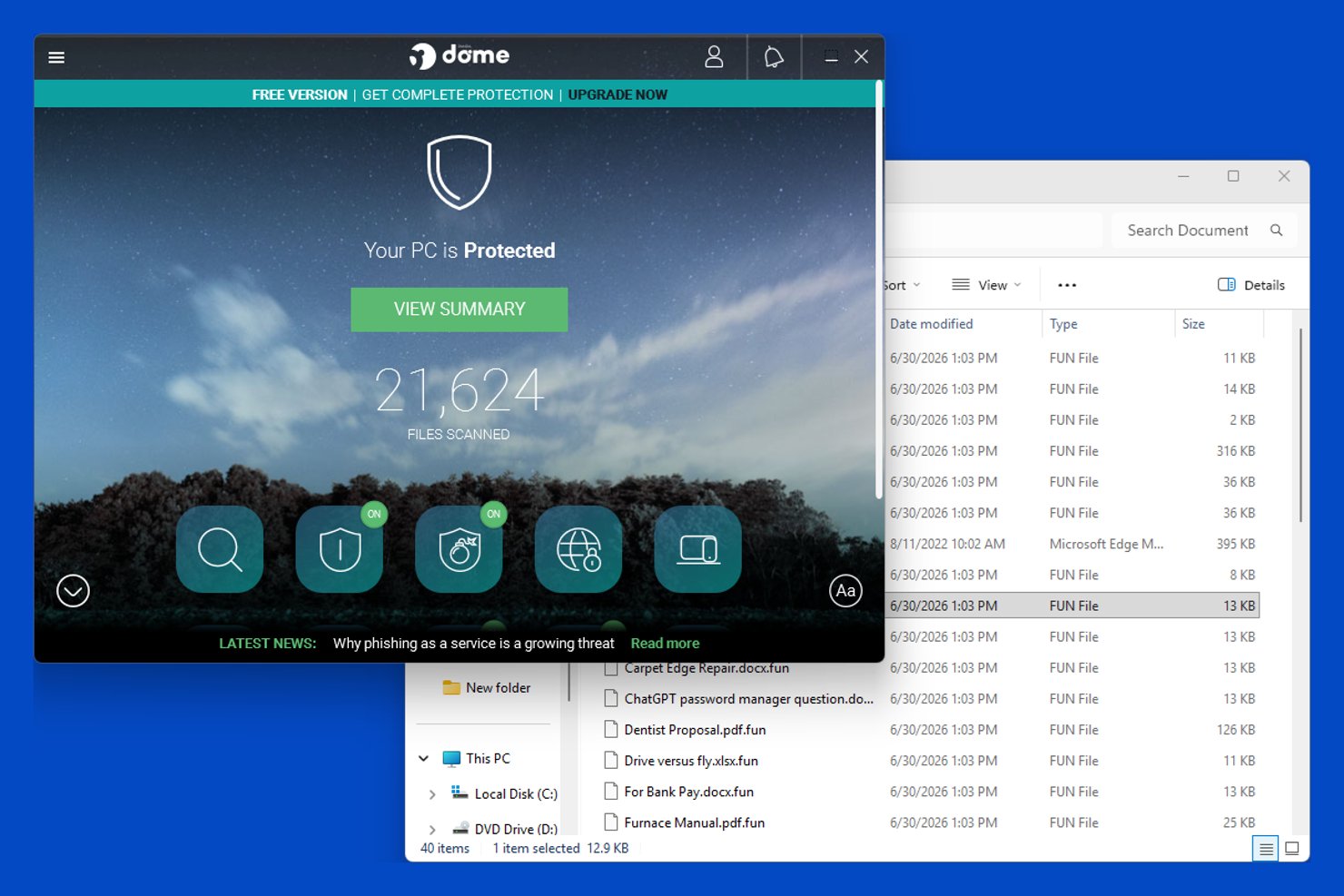The width and height of the screenshot is (1344, 896).
Task: Click the File Explorer vertical scrollbar
Action: [x=1300, y=425]
